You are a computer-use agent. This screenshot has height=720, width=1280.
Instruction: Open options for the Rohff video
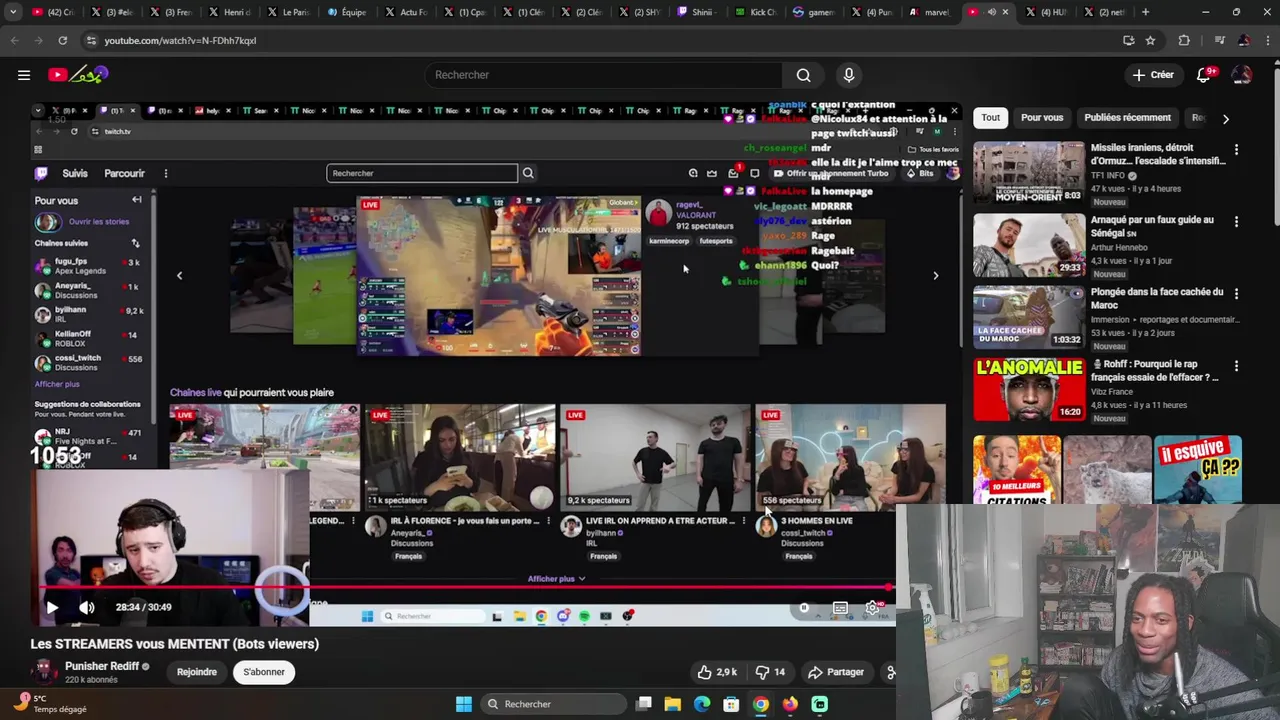[x=1236, y=366]
